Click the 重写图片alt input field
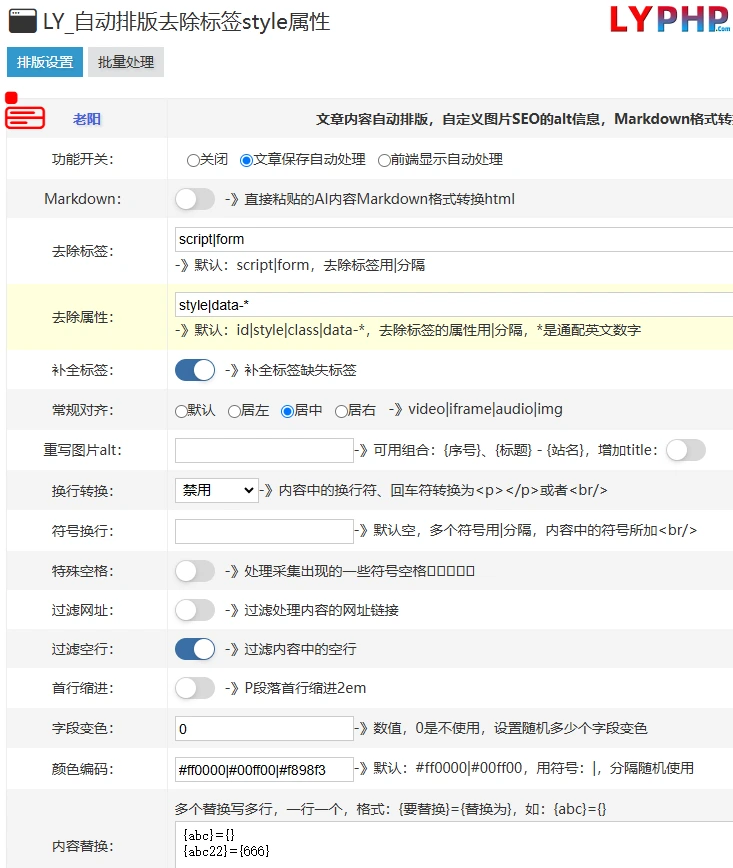Viewport: 733px width, 868px height. click(x=264, y=450)
